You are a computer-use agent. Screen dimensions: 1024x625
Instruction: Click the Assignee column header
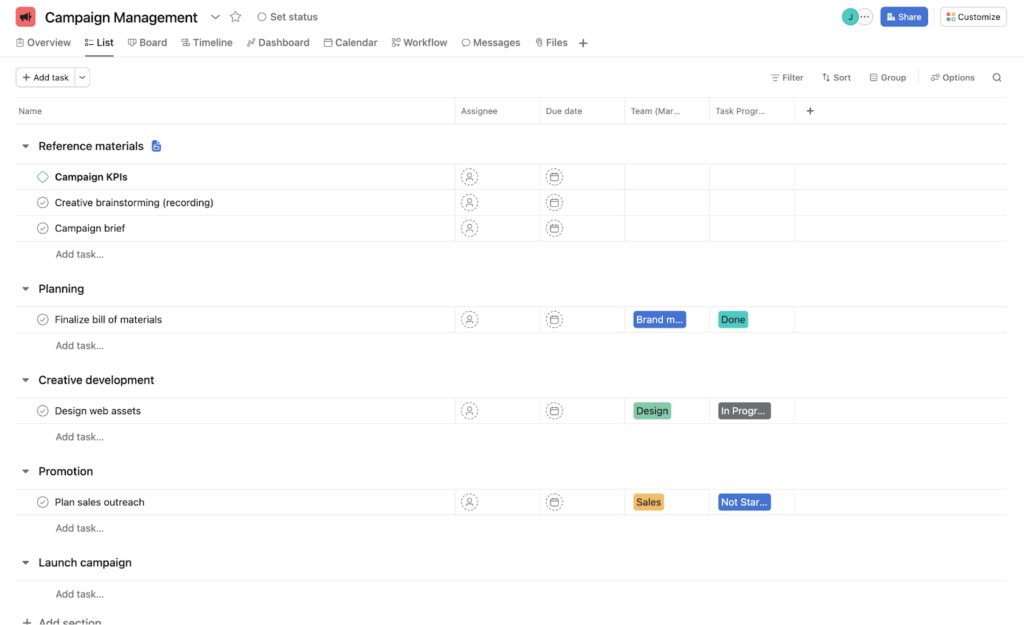click(497, 111)
